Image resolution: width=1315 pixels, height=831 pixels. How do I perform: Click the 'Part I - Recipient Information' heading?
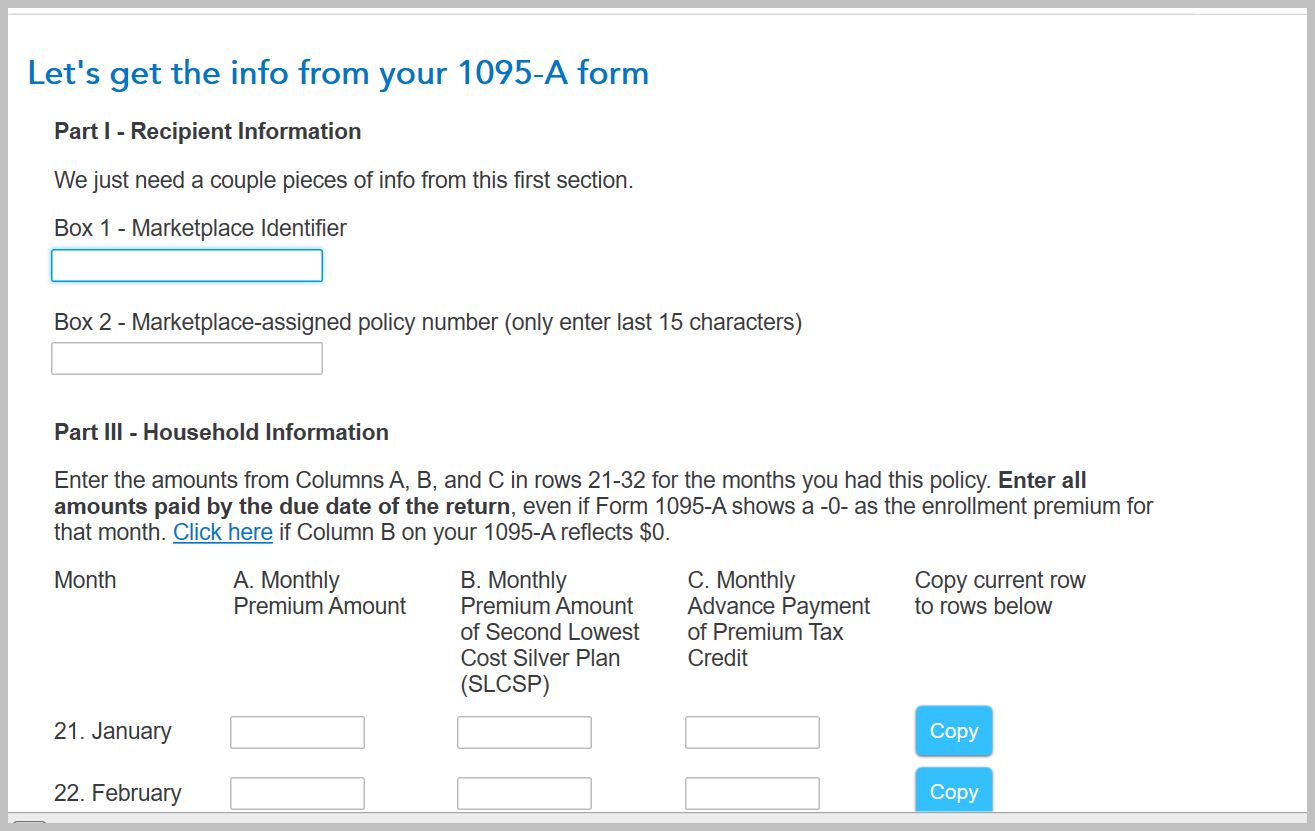click(207, 131)
